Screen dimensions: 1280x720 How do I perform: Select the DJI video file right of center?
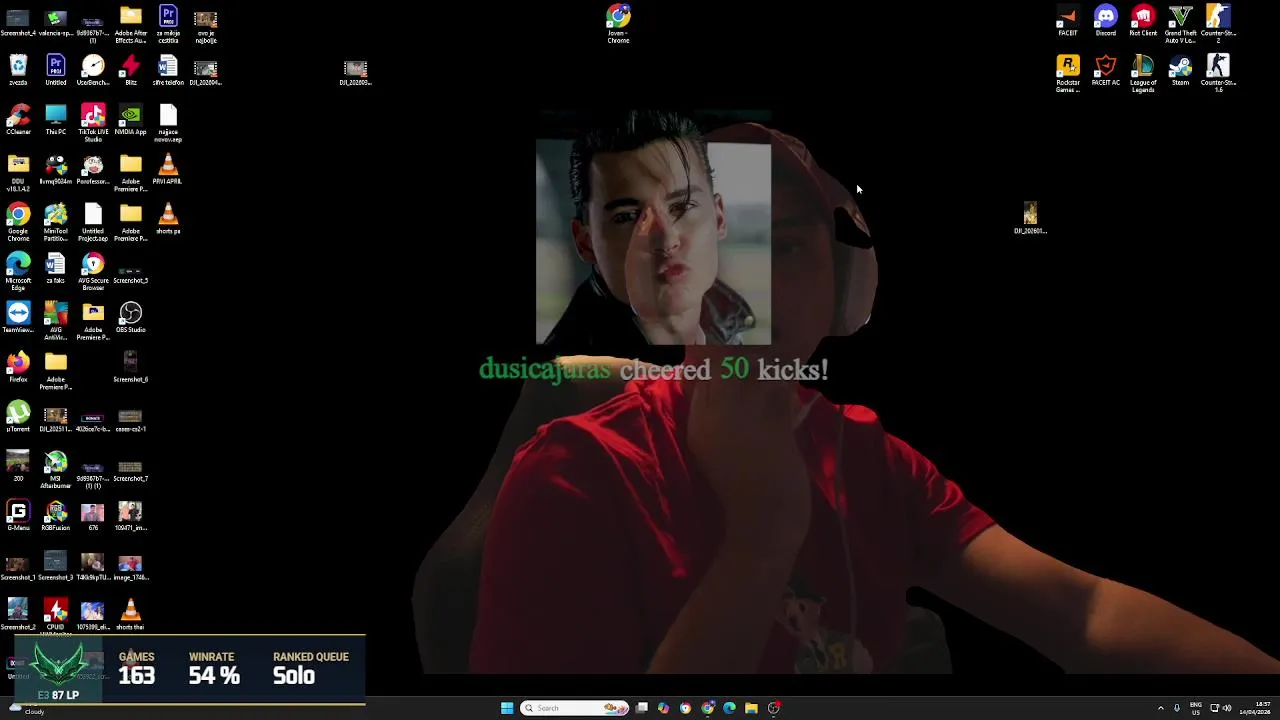(x=1030, y=218)
